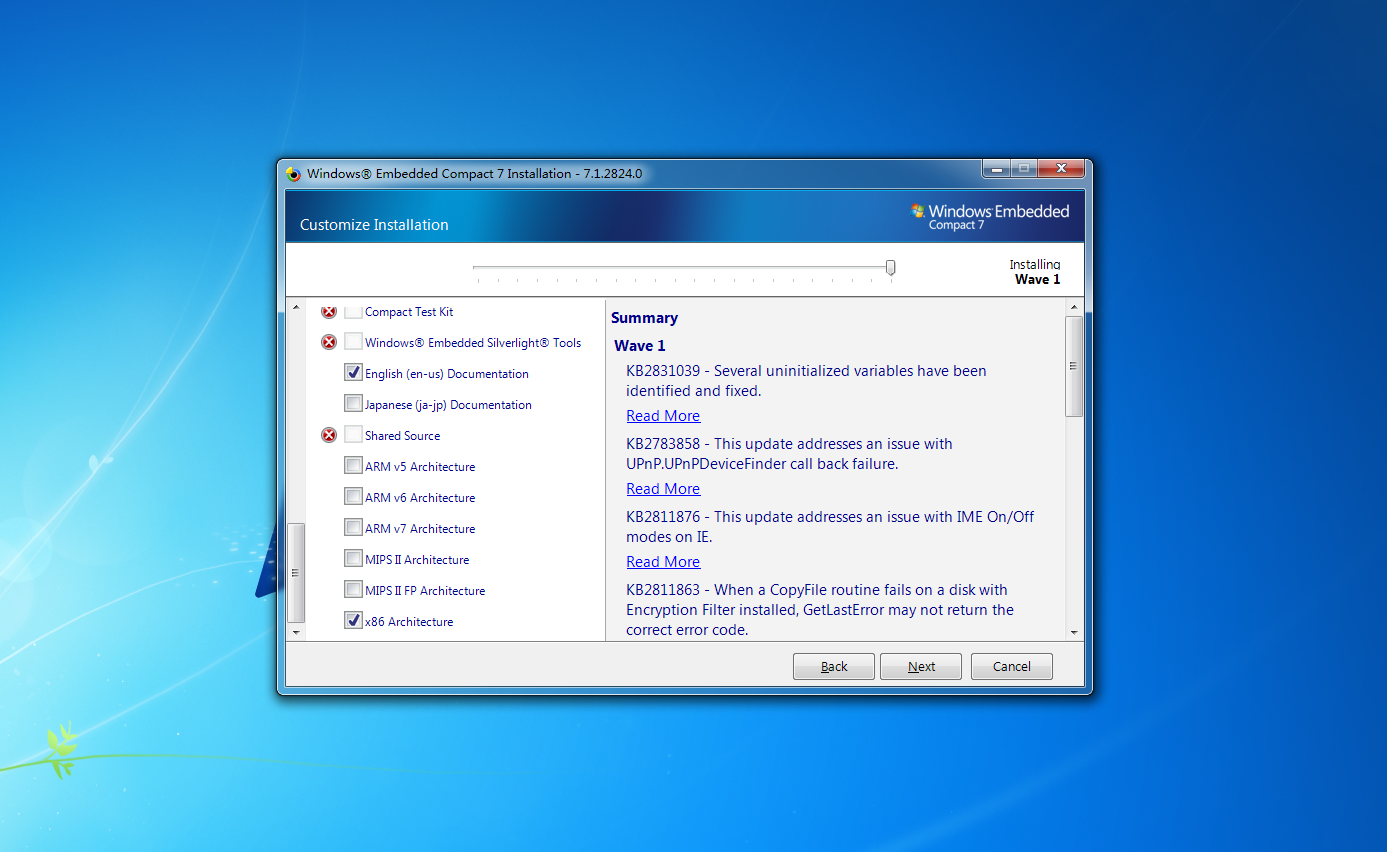Click the component list scrollbar thumb
This screenshot has height=852, width=1387.
click(x=296, y=573)
